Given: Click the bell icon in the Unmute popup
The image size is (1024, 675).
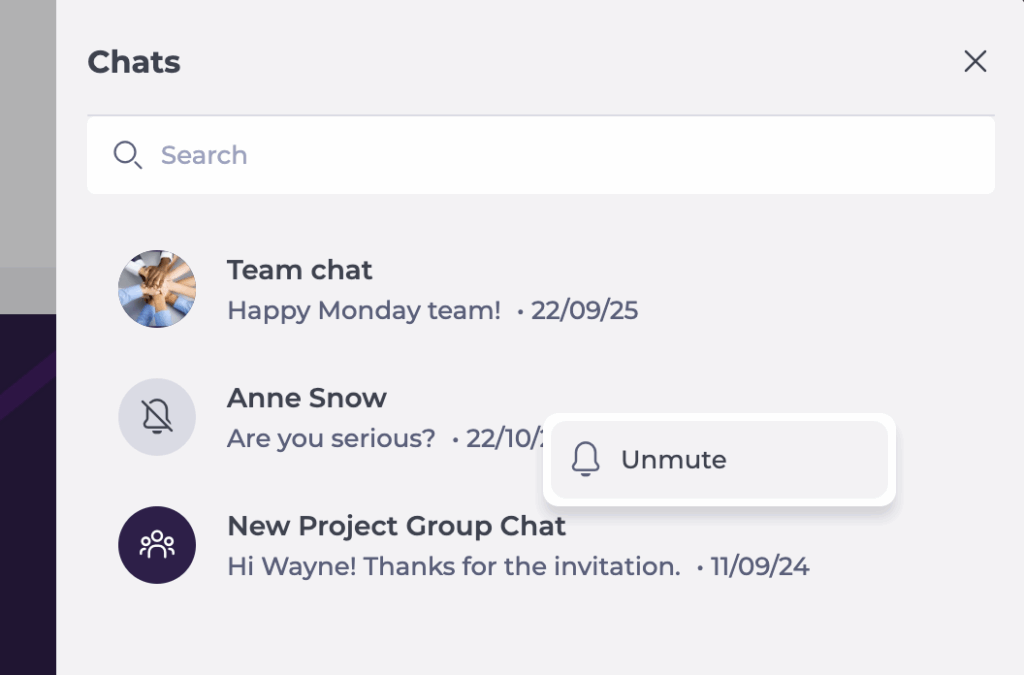Looking at the screenshot, I should click(586, 460).
